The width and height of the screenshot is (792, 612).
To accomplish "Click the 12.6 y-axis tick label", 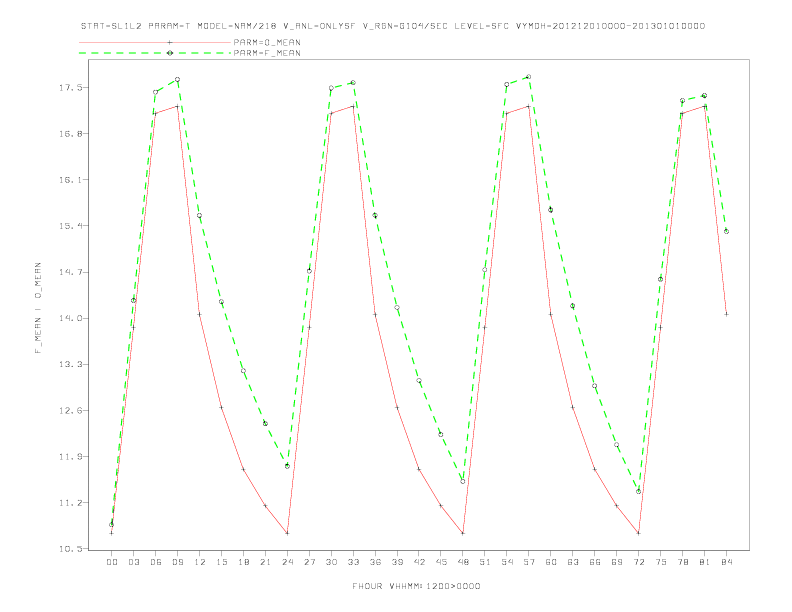I will click(70, 411).
